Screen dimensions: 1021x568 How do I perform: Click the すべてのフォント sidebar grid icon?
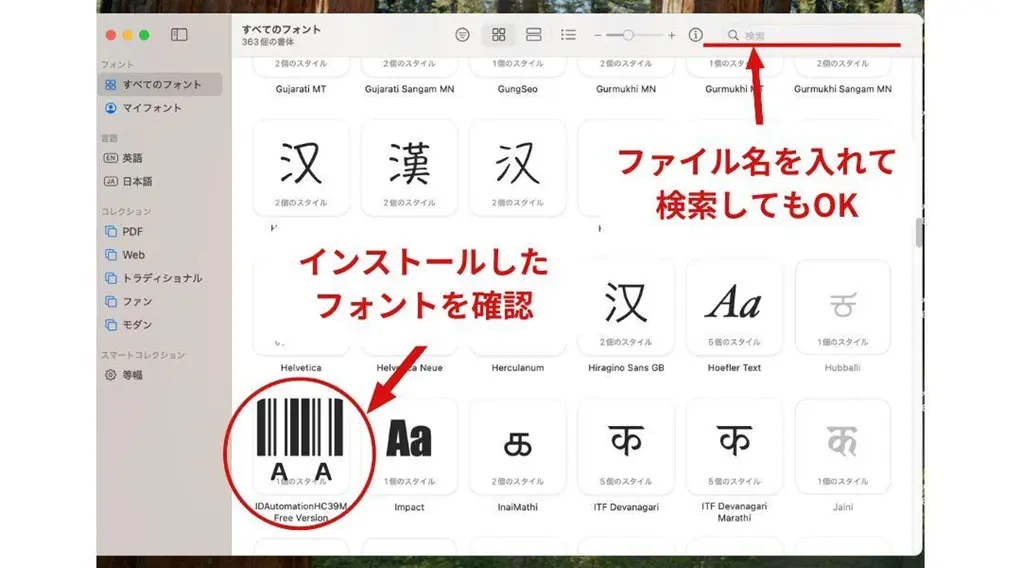[111, 85]
